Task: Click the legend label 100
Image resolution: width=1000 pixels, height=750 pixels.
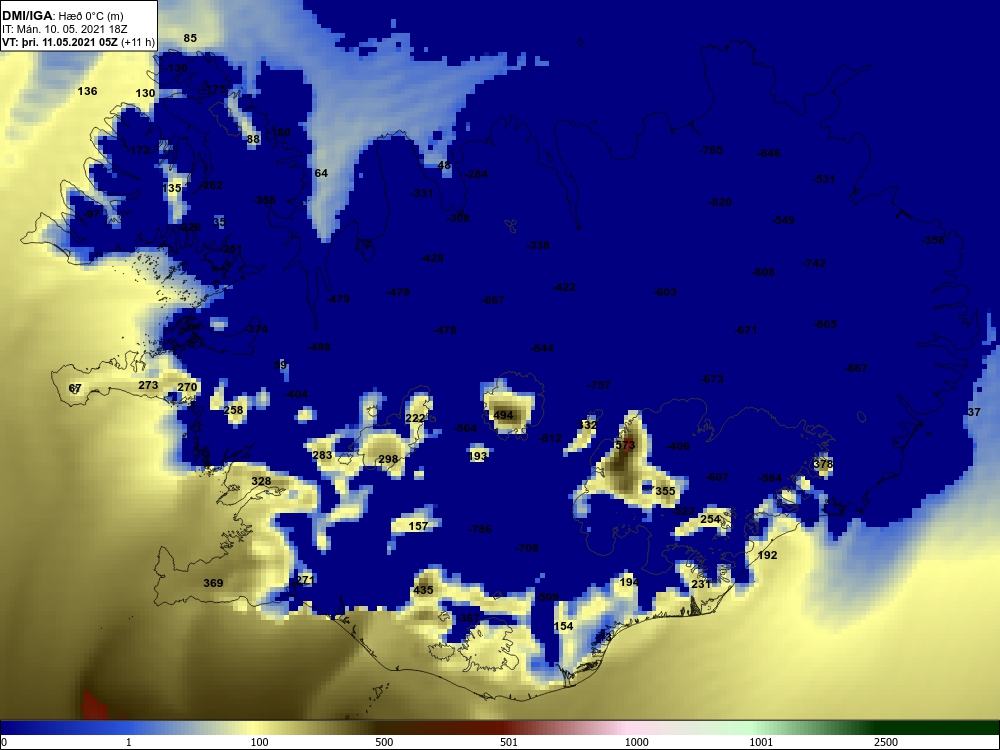Action: tap(259, 742)
